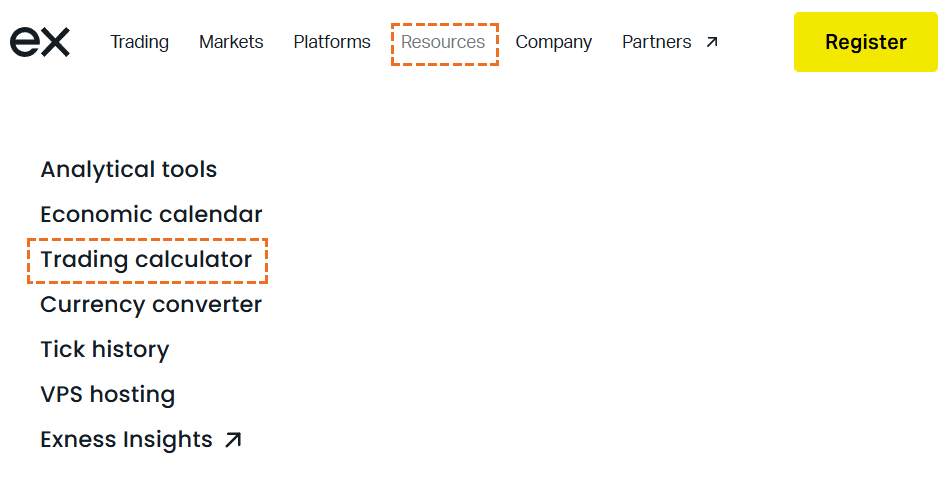
Task: Open Analytical tools from Resources list
Action: (129, 169)
